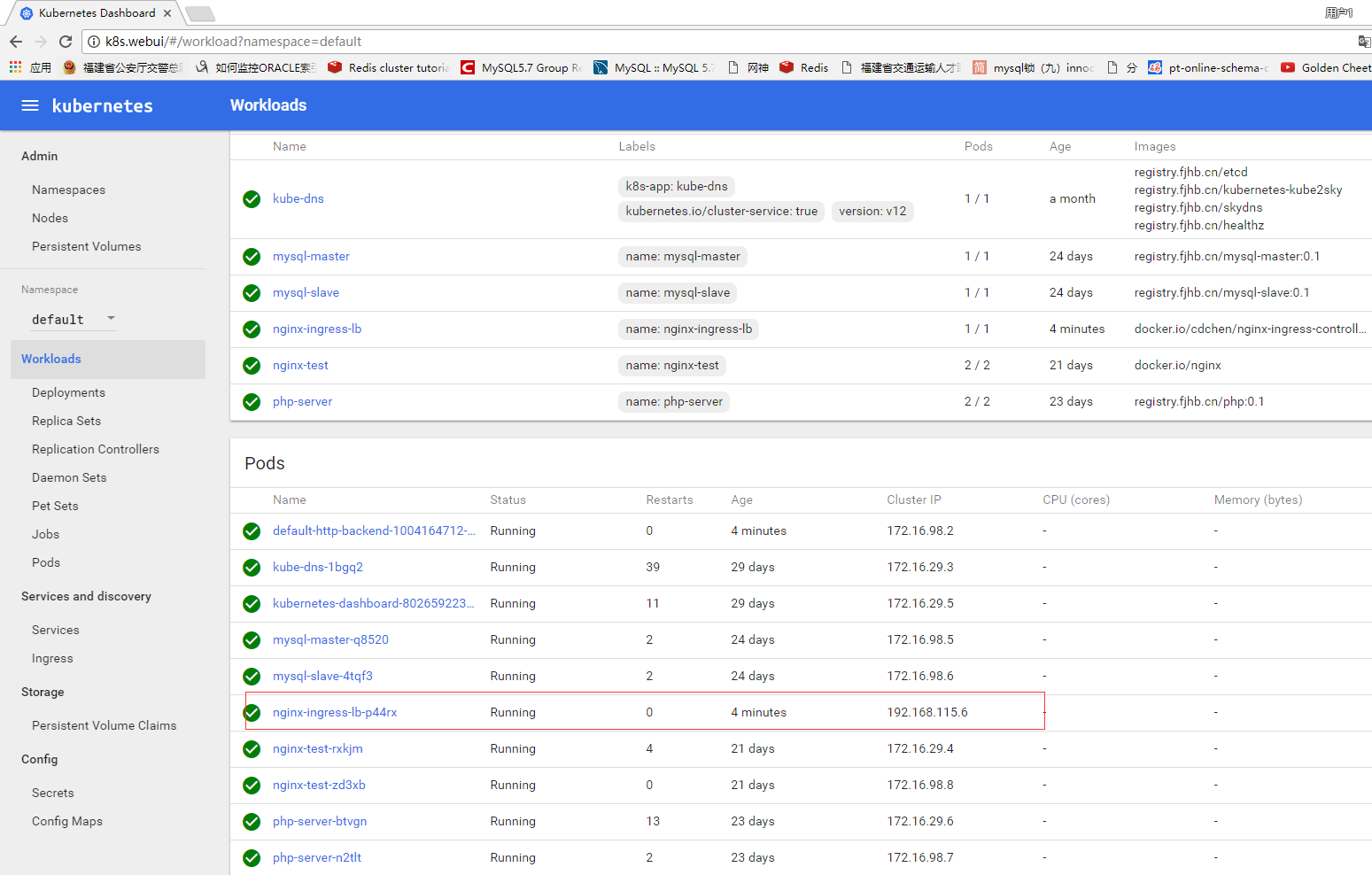
Task: Open Config Maps in the sidebar
Action: [67, 821]
